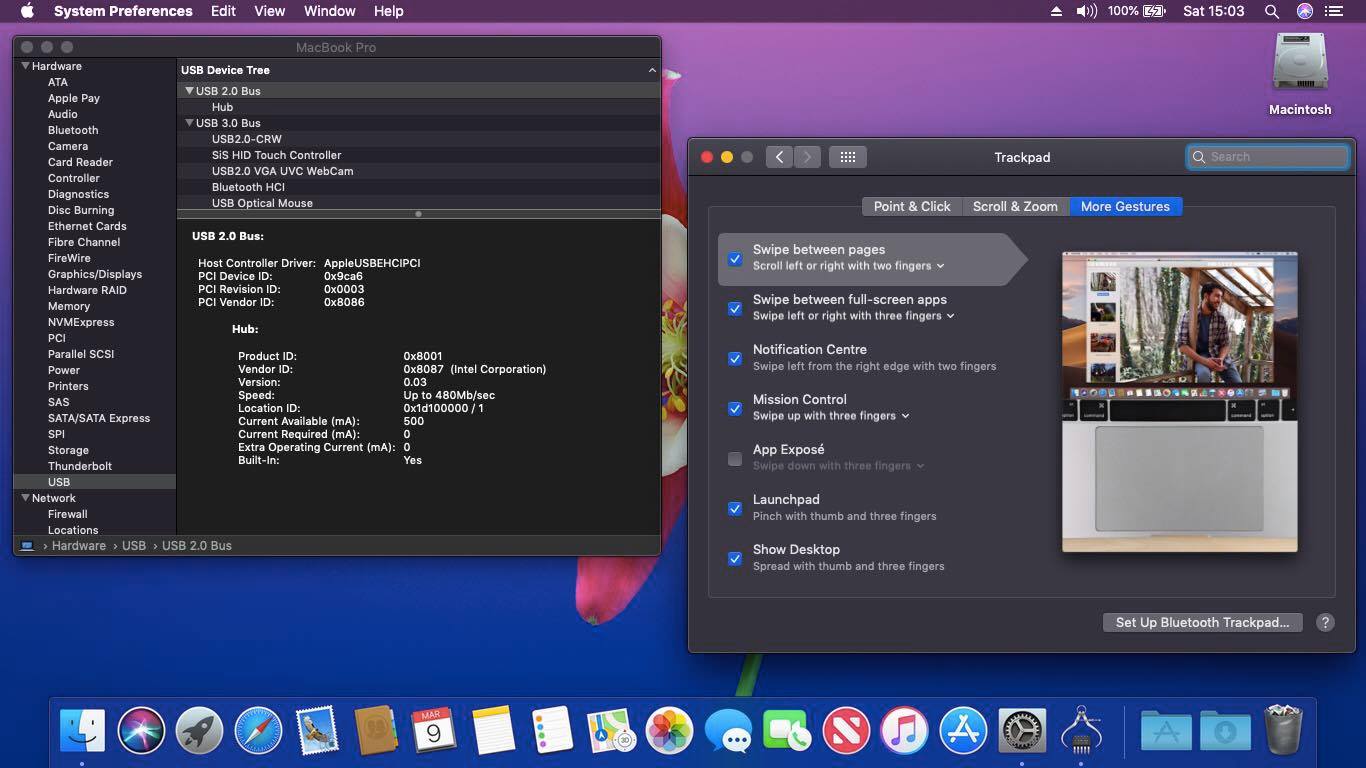Launch Safari from the Dock
Image resolution: width=1366 pixels, height=768 pixels.
(258, 731)
